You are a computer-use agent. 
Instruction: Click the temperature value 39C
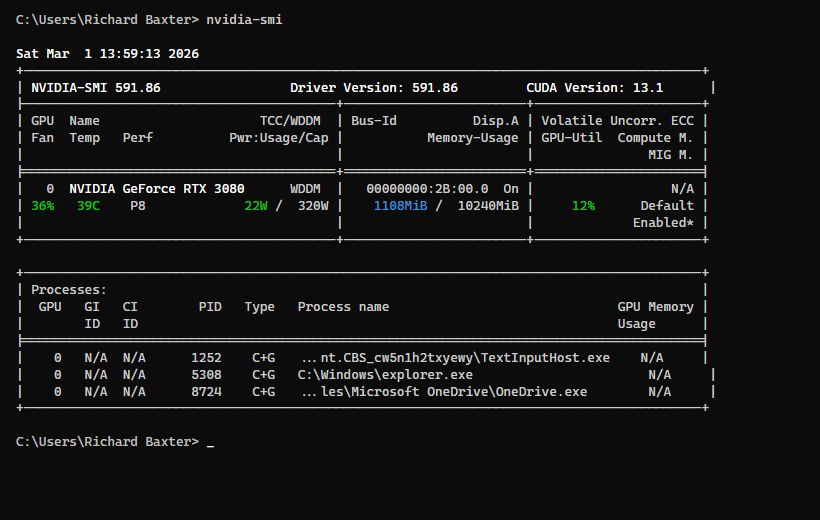[88, 206]
